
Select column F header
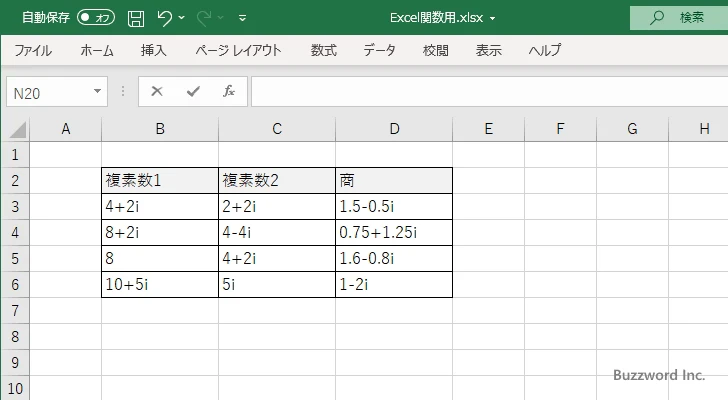click(560, 129)
